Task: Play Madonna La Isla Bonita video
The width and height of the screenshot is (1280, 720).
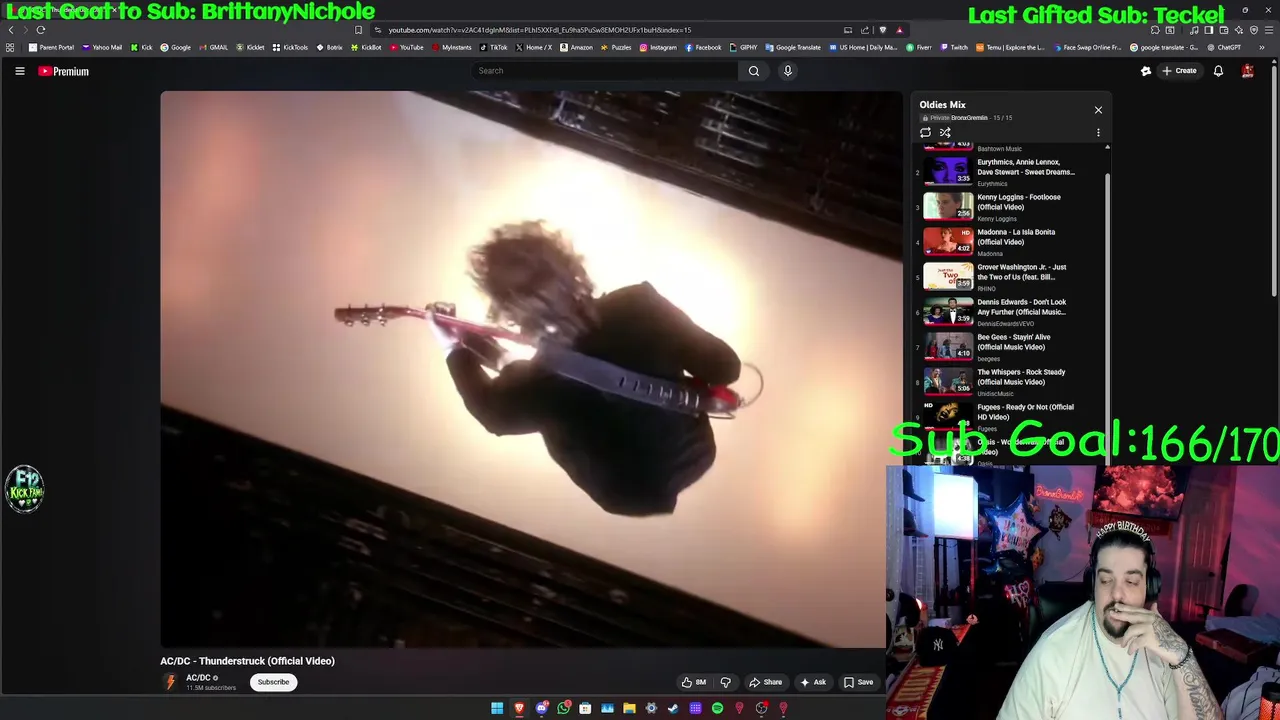Action: point(1010,242)
